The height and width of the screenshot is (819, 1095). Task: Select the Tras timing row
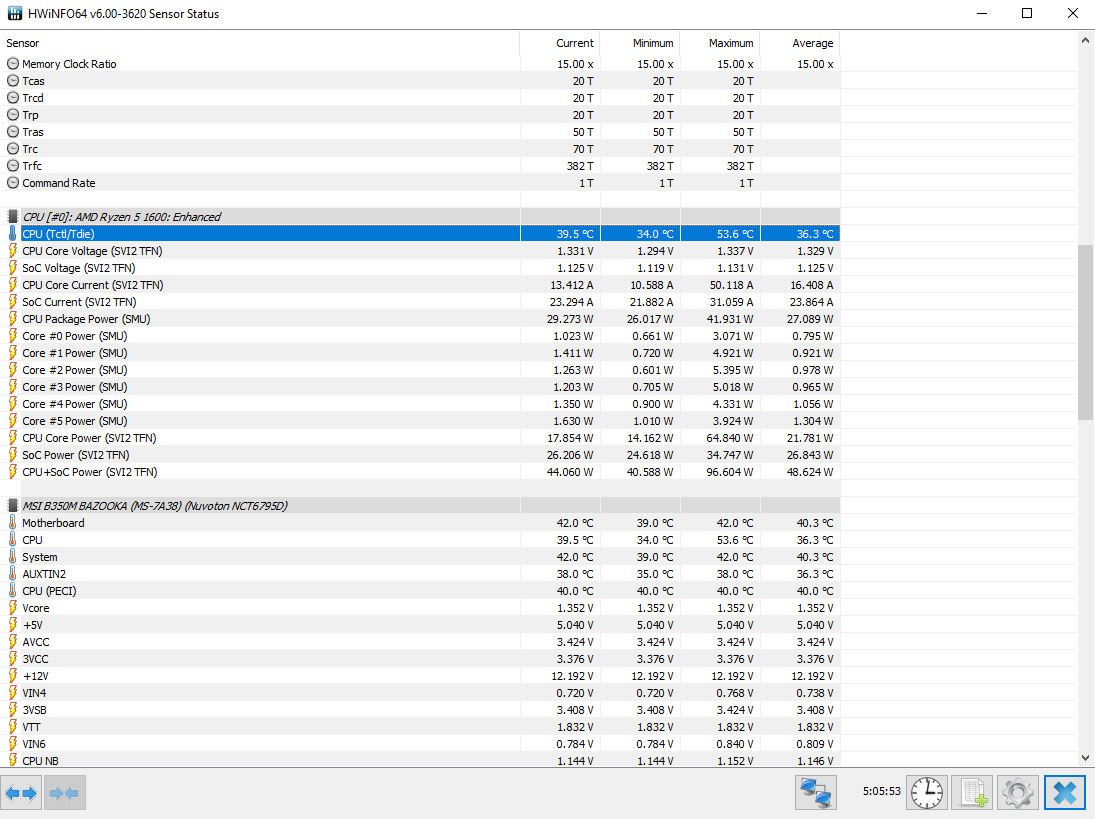[420, 132]
